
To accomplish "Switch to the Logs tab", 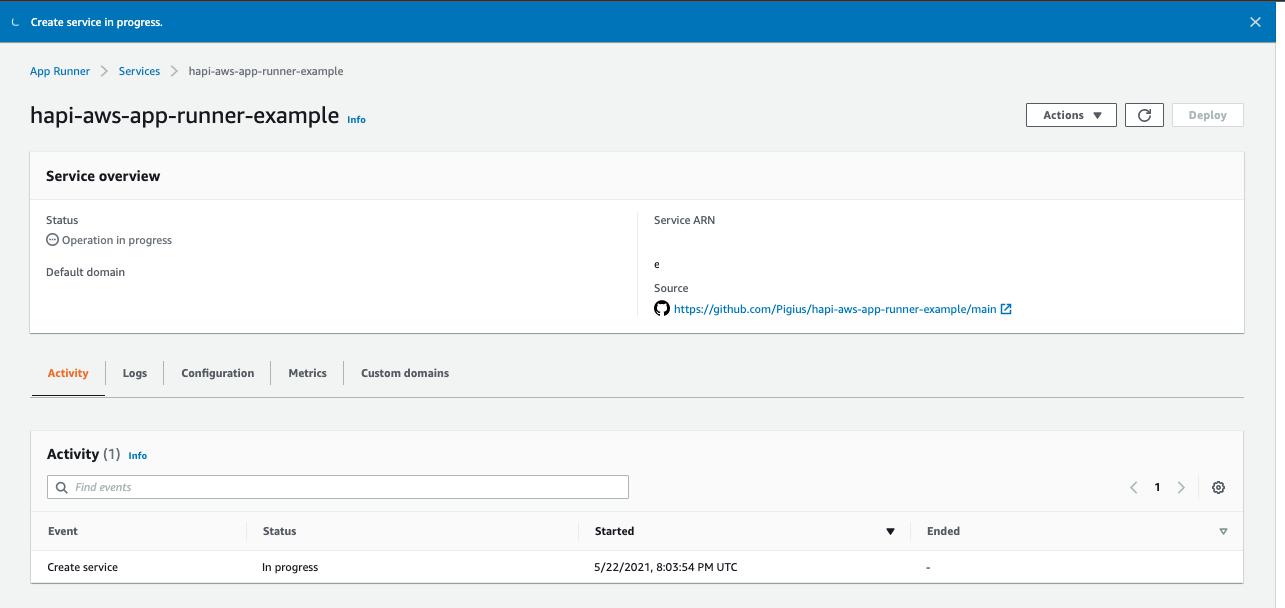I will click(135, 373).
